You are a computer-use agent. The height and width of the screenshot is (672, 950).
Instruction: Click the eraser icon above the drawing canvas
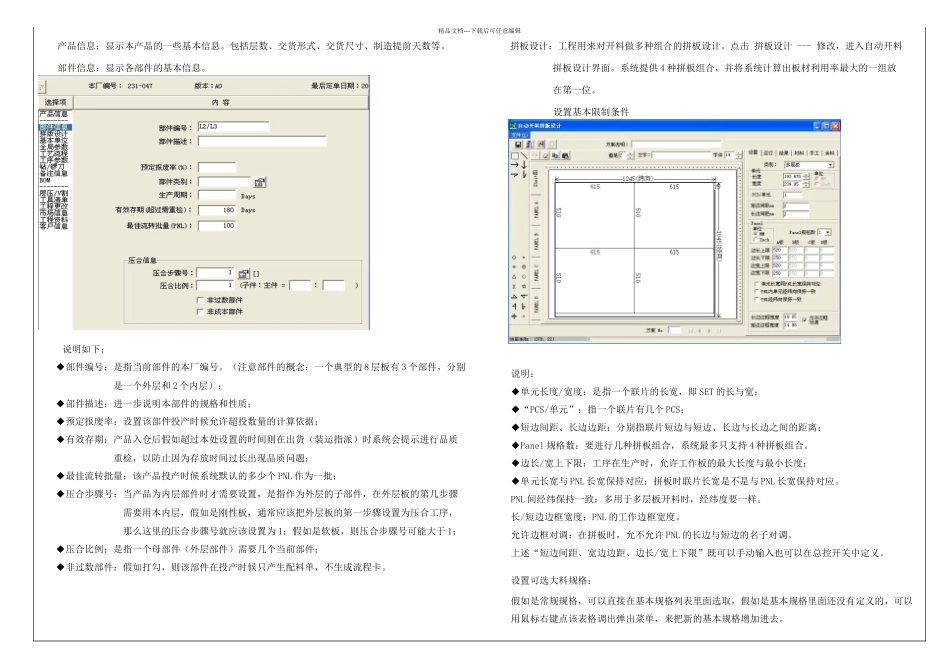click(x=546, y=156)
